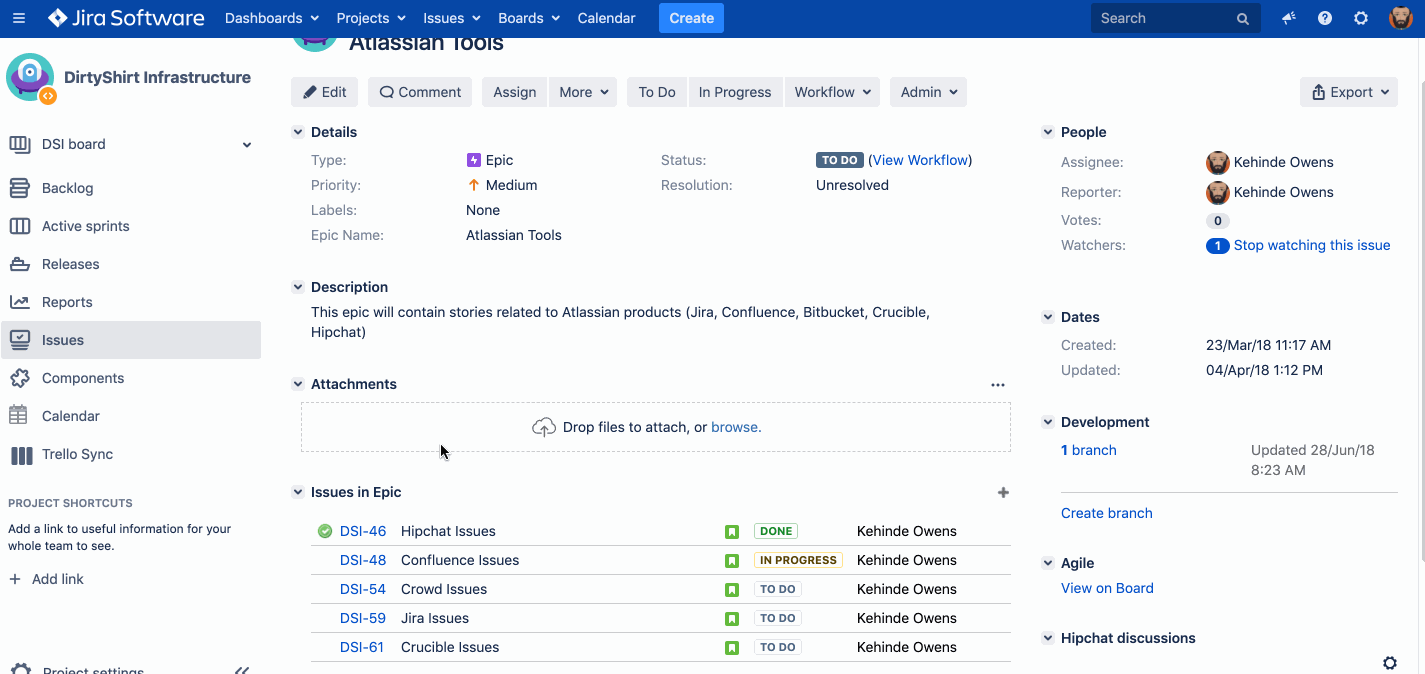Open issue DSI-48
This screenshot has width=1425, height=674.
tap(363, 560)
